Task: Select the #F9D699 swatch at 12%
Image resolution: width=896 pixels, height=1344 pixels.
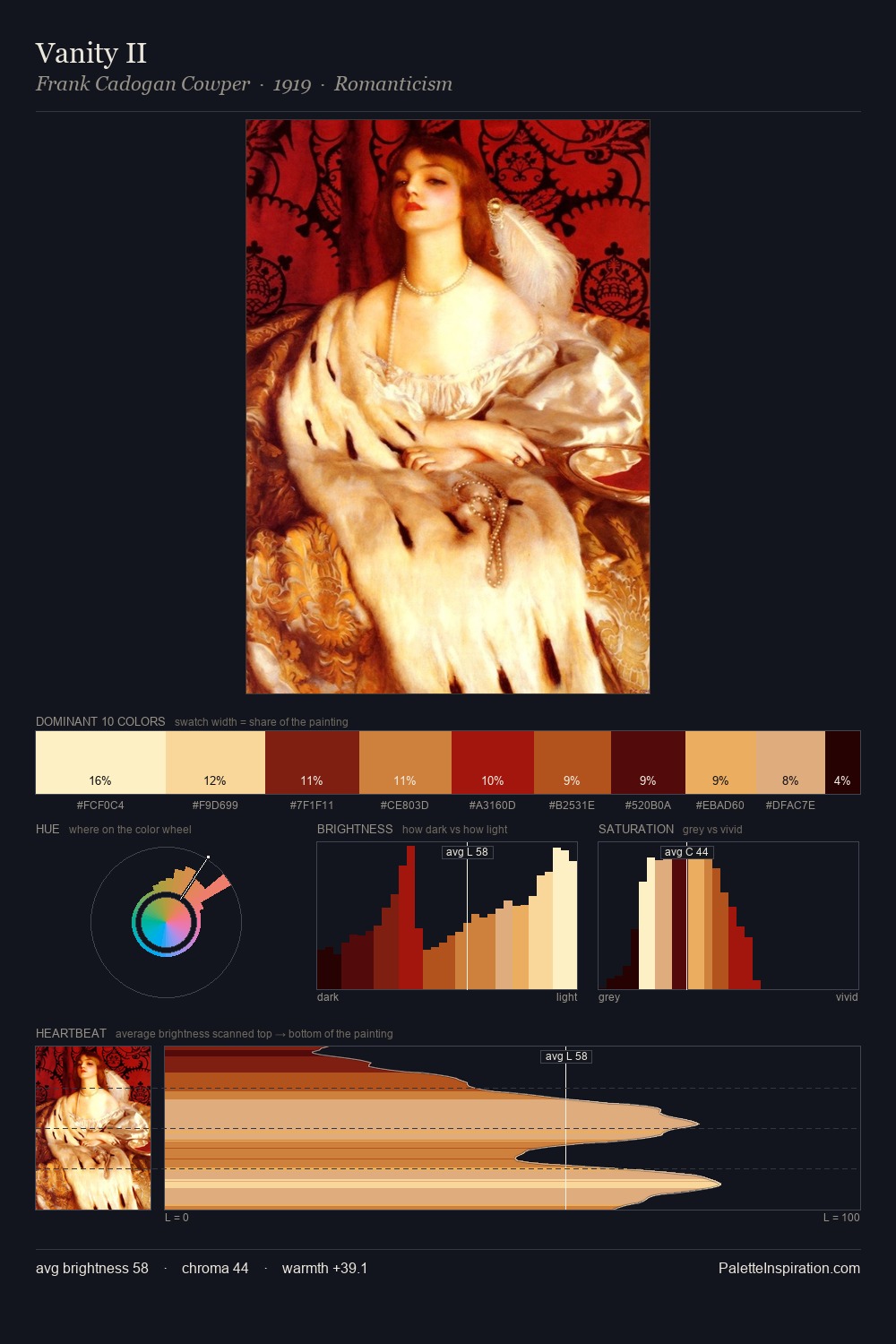Action: [215, 762]
